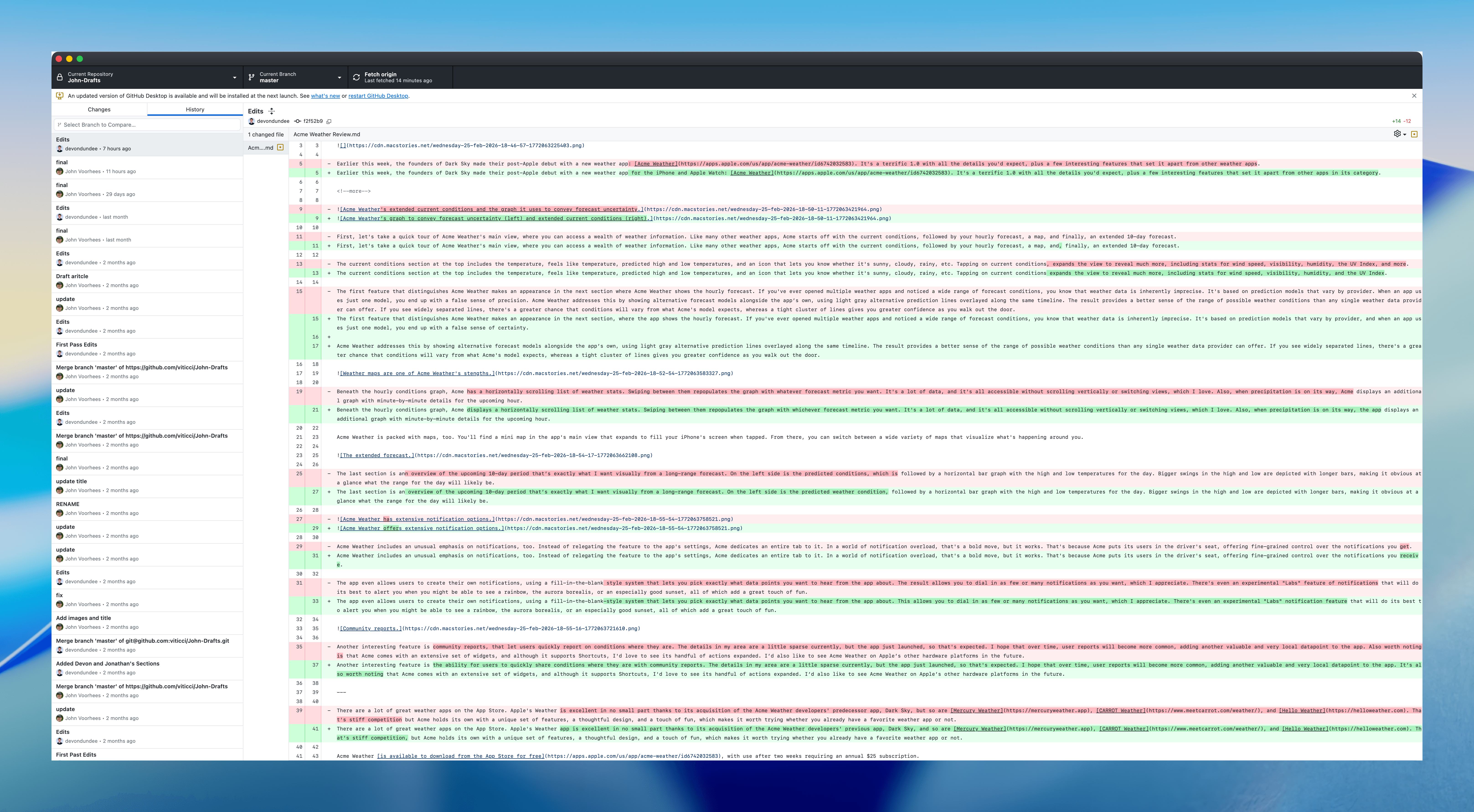
Task: Click the '+14' additions count
Action: coord(1396,121)
